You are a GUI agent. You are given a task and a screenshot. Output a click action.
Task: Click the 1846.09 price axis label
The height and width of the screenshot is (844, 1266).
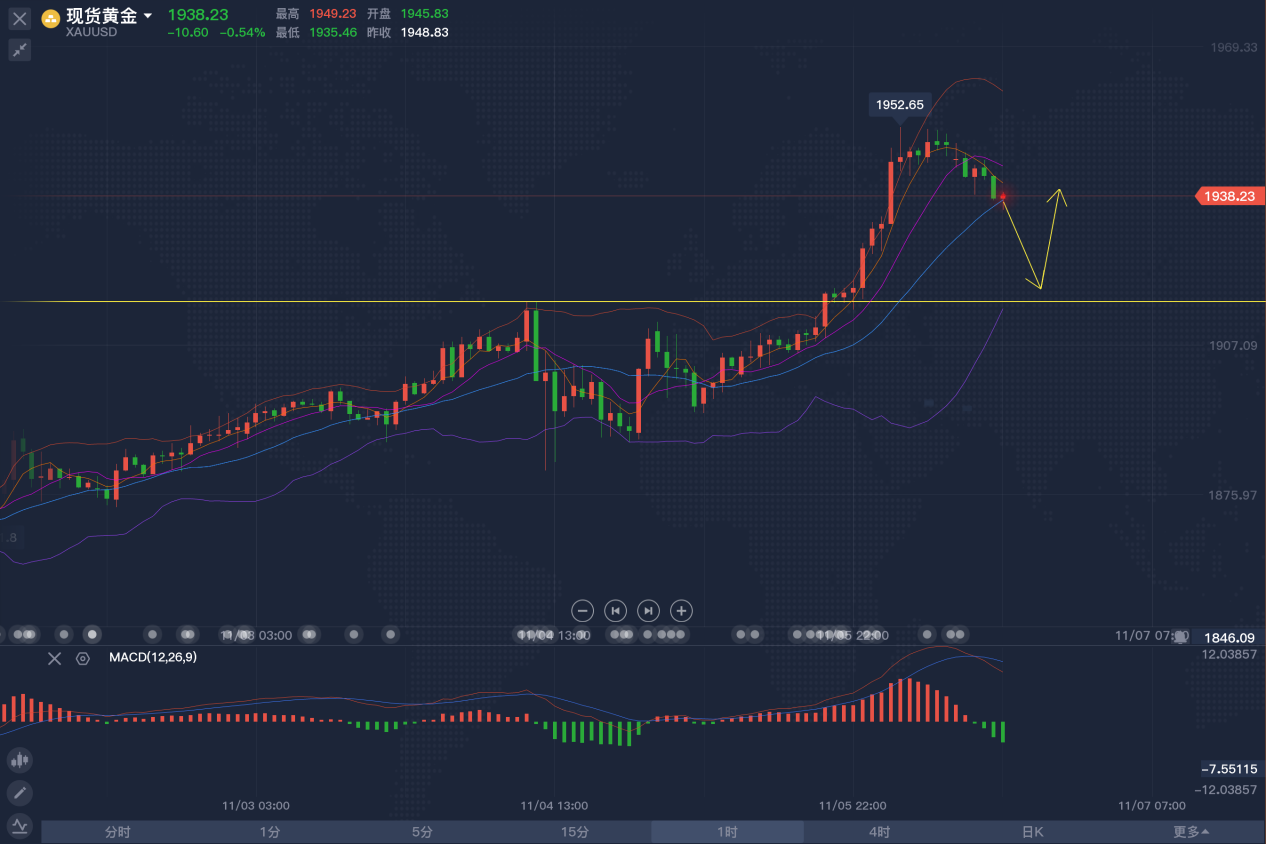[x=1229, y=637]
